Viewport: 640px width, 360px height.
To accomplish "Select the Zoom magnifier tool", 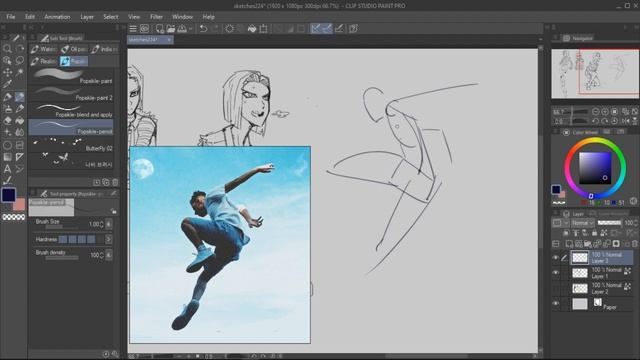I will [7, 49].
